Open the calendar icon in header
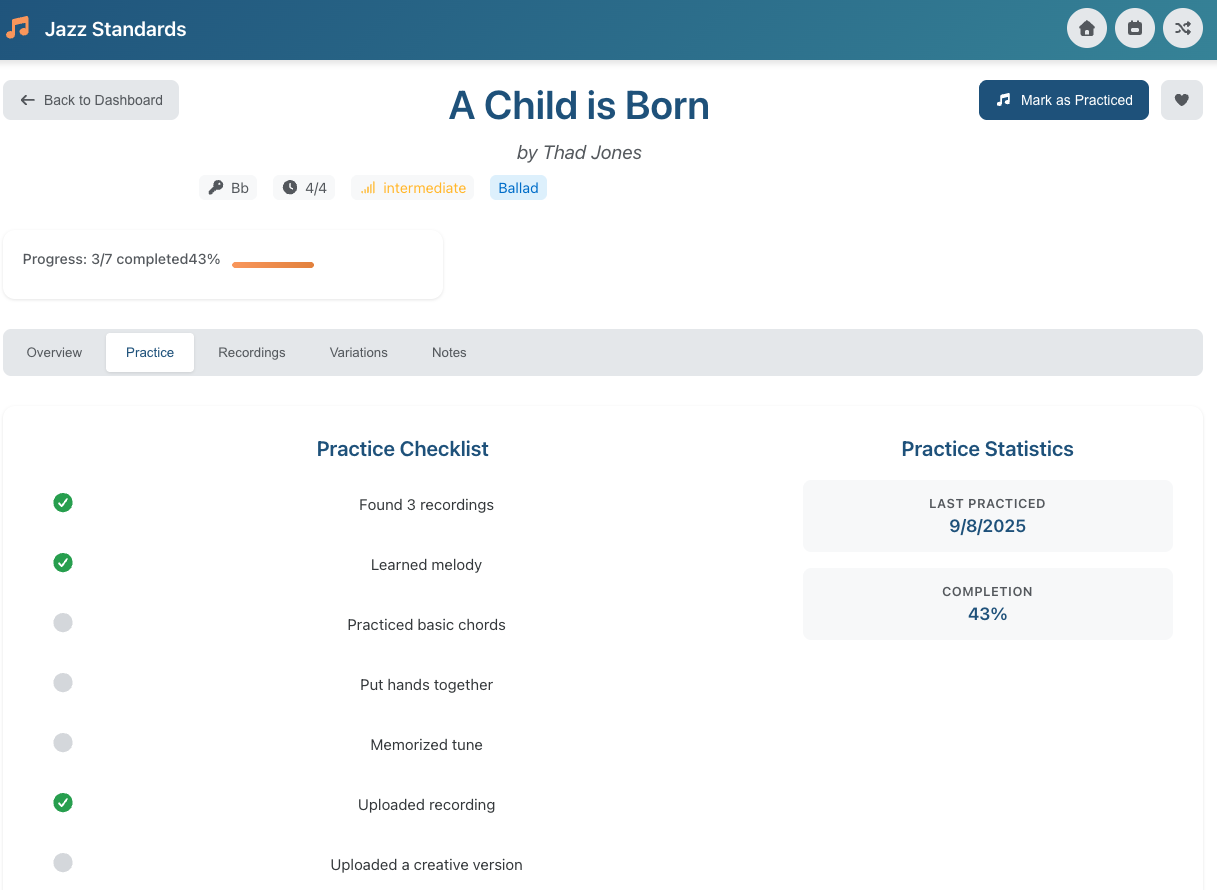 tap(1135, 28)
